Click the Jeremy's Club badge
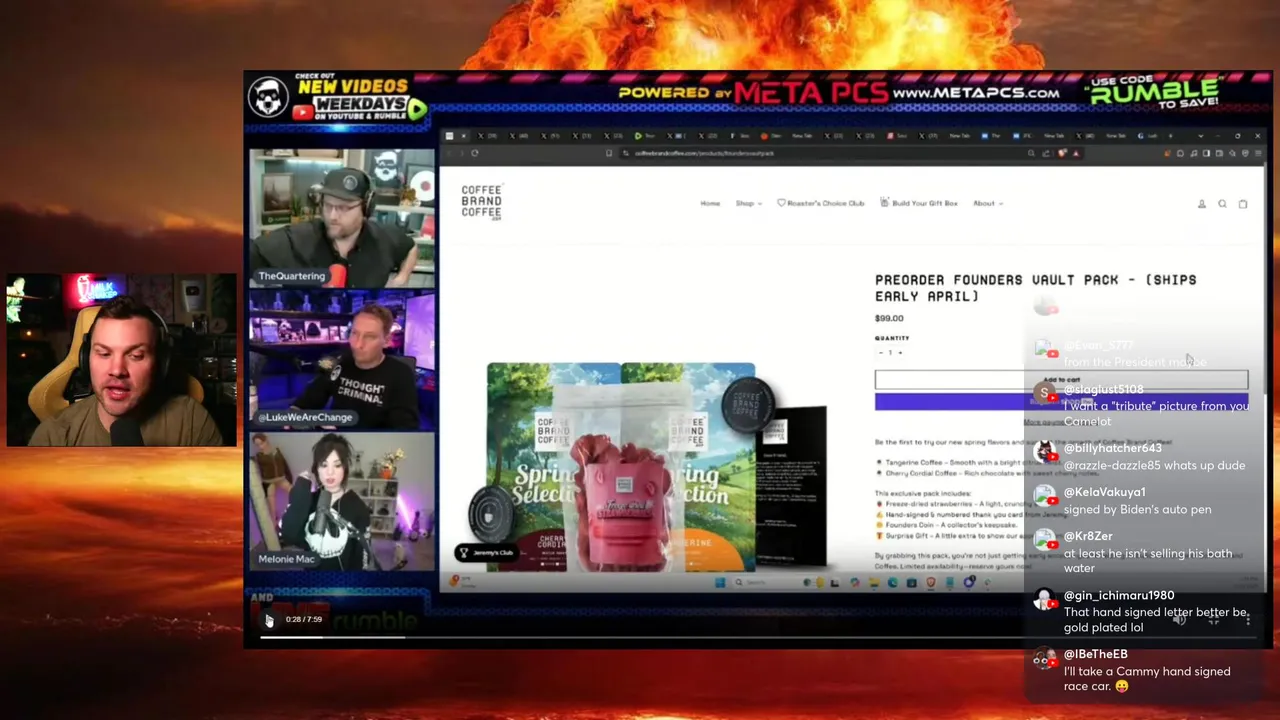This screenshot has width=1280, height=720. click(486, 552)
